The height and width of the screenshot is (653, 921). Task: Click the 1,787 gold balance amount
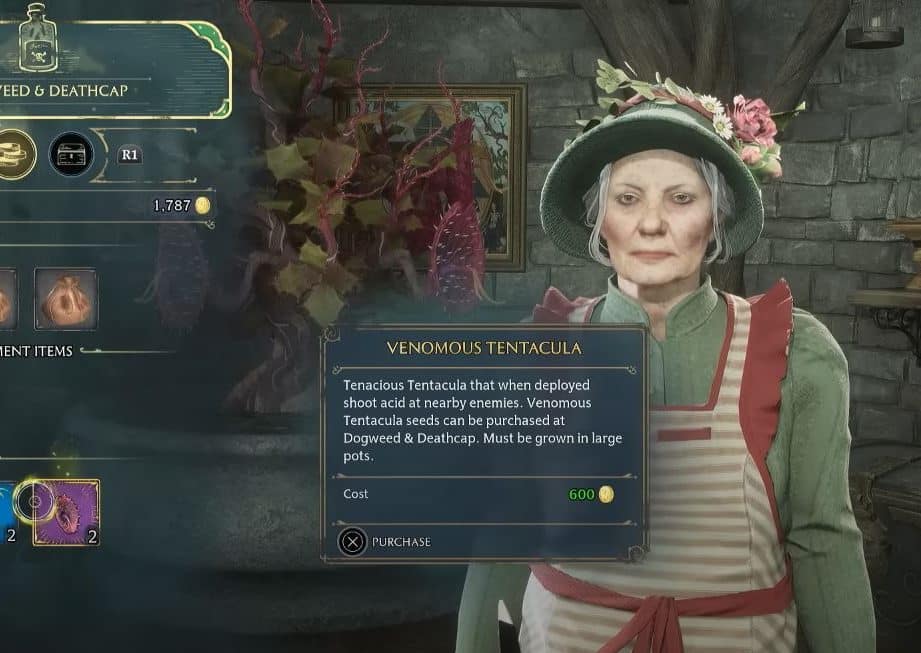tap(172, 206)
